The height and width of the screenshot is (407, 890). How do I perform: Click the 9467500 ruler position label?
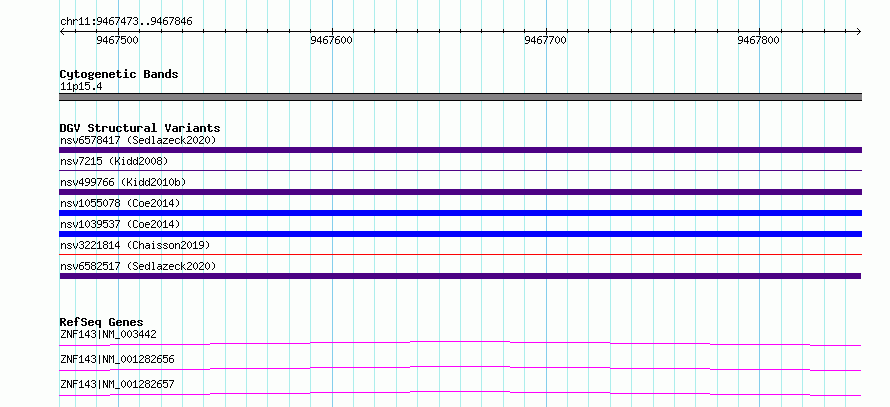(117, 41)
